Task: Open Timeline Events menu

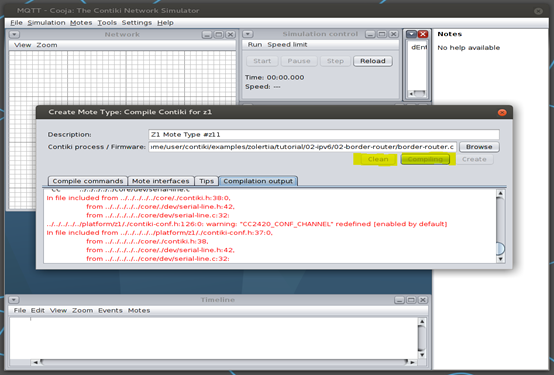Action: click(x=110, y=310)
